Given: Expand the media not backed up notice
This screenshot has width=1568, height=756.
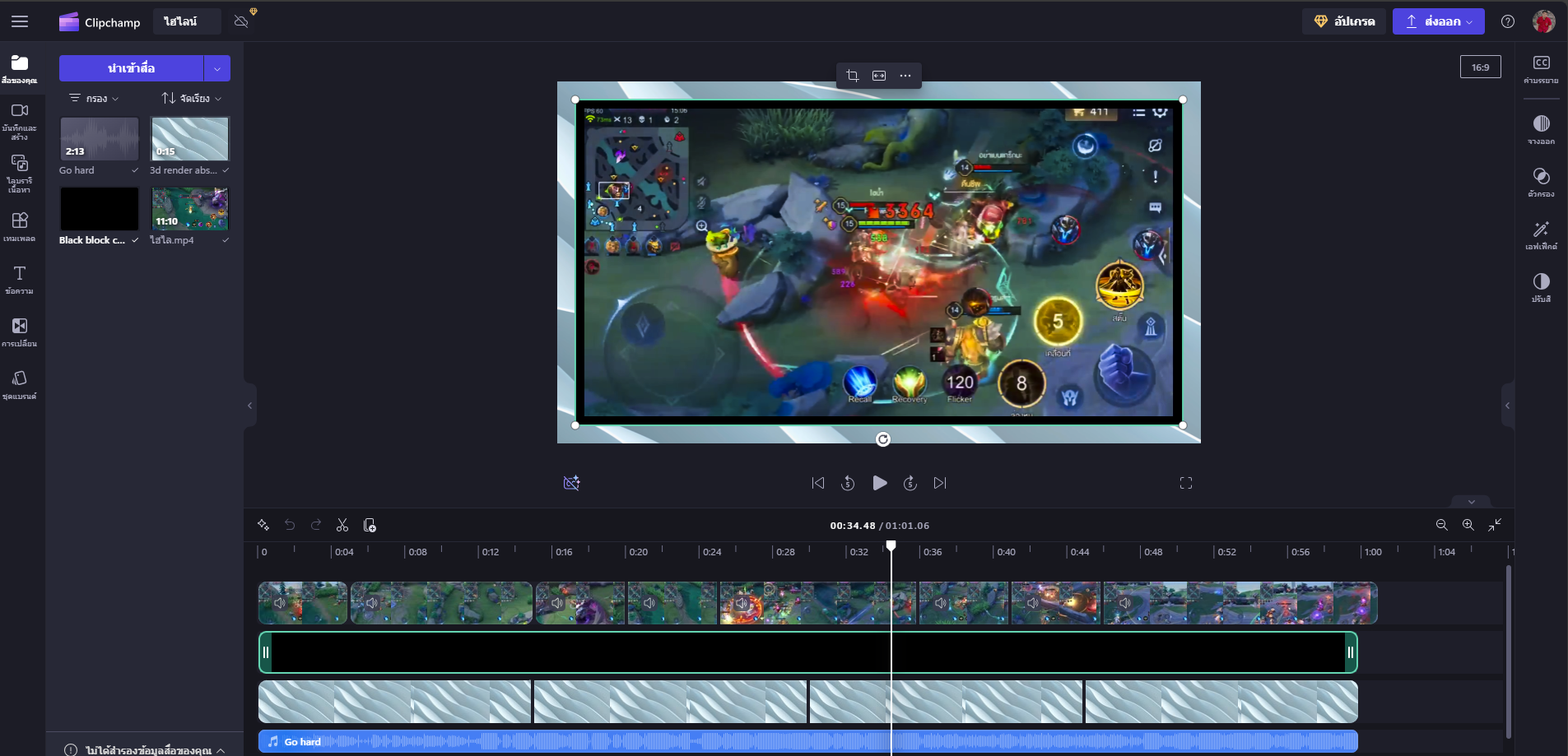Looking at the screenshot, I should click(145, 749).
